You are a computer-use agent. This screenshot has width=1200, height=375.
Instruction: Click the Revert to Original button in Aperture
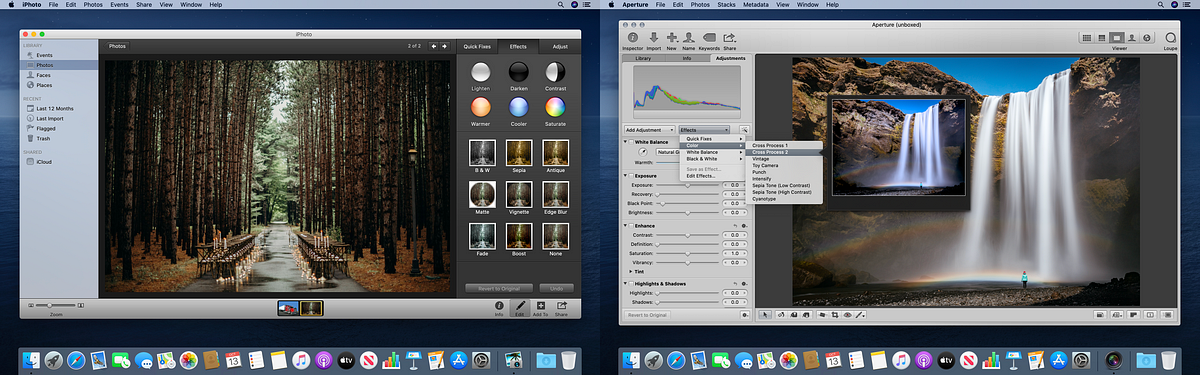pos(648,315)
